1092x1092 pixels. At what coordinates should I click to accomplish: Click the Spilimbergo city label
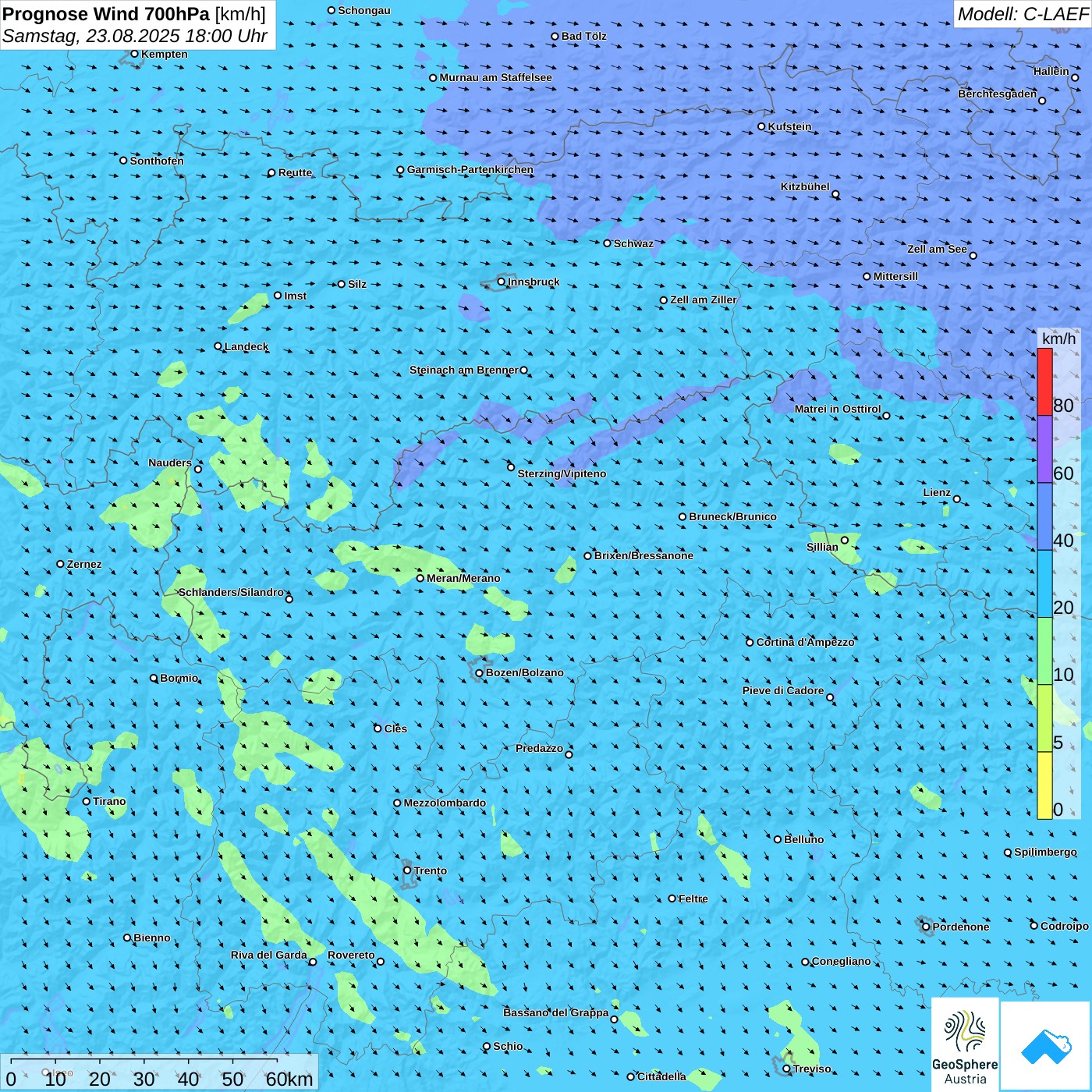pos(1045,852)
